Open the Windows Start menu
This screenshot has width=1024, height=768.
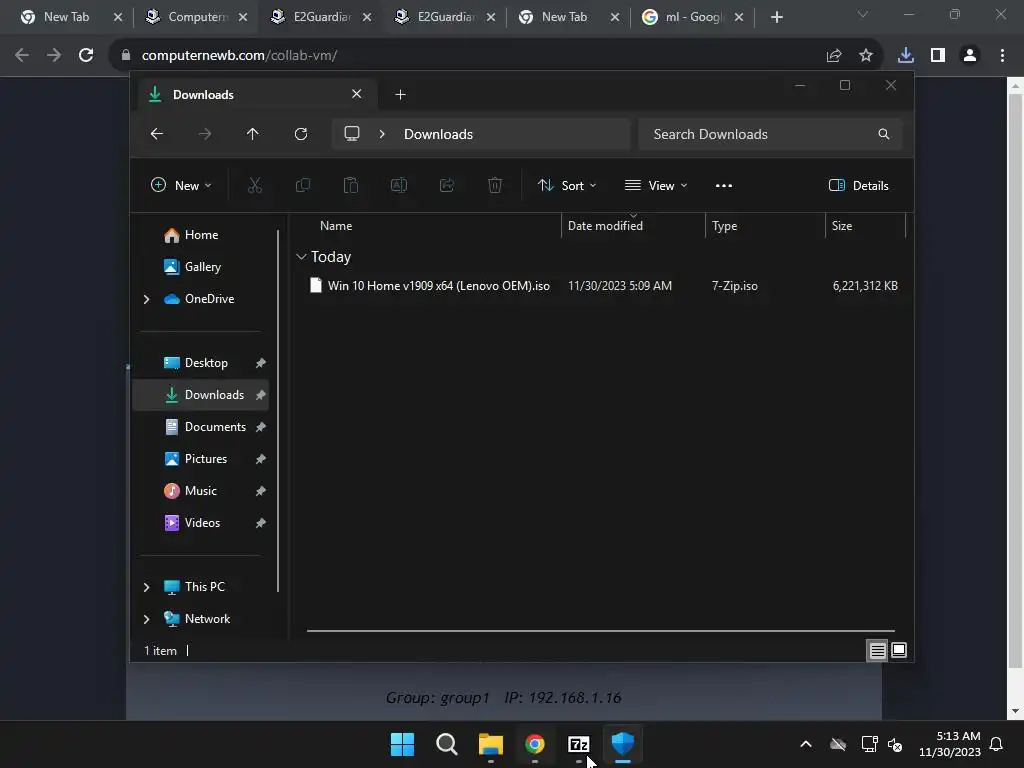(x=402, y=744)
